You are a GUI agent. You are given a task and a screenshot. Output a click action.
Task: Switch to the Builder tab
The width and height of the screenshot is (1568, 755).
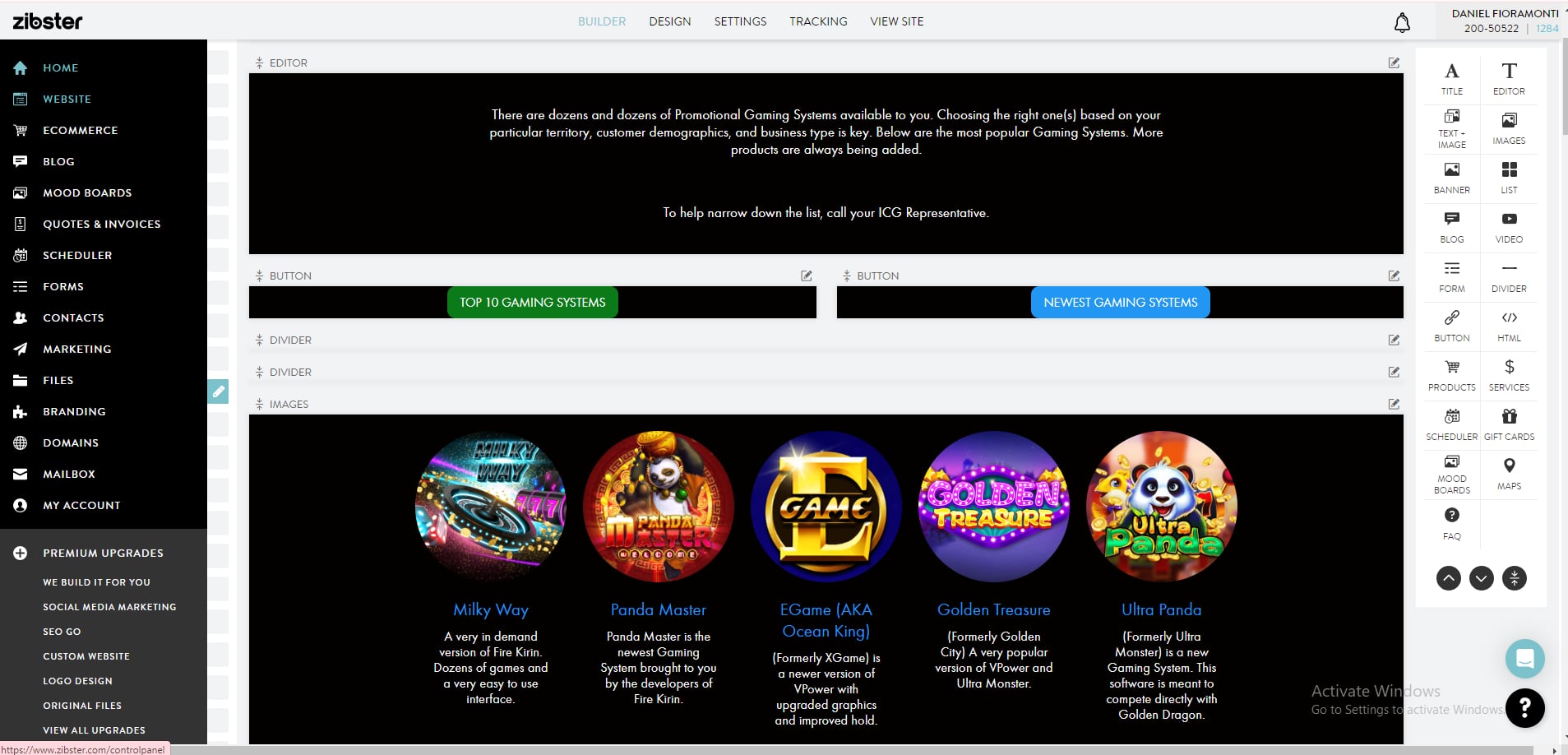602,21
